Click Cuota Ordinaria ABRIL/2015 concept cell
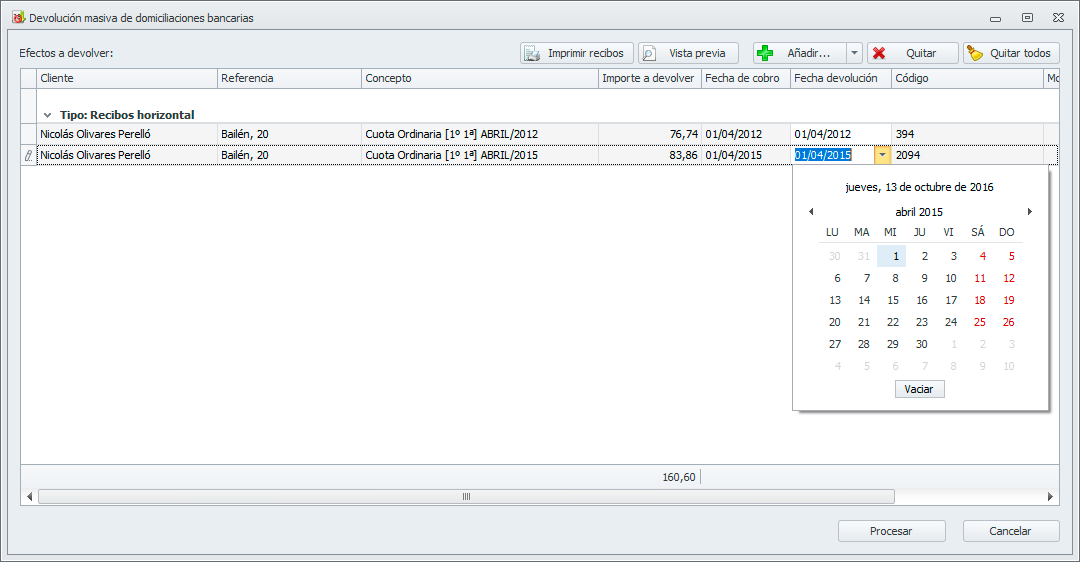 [x=479, y=155]
